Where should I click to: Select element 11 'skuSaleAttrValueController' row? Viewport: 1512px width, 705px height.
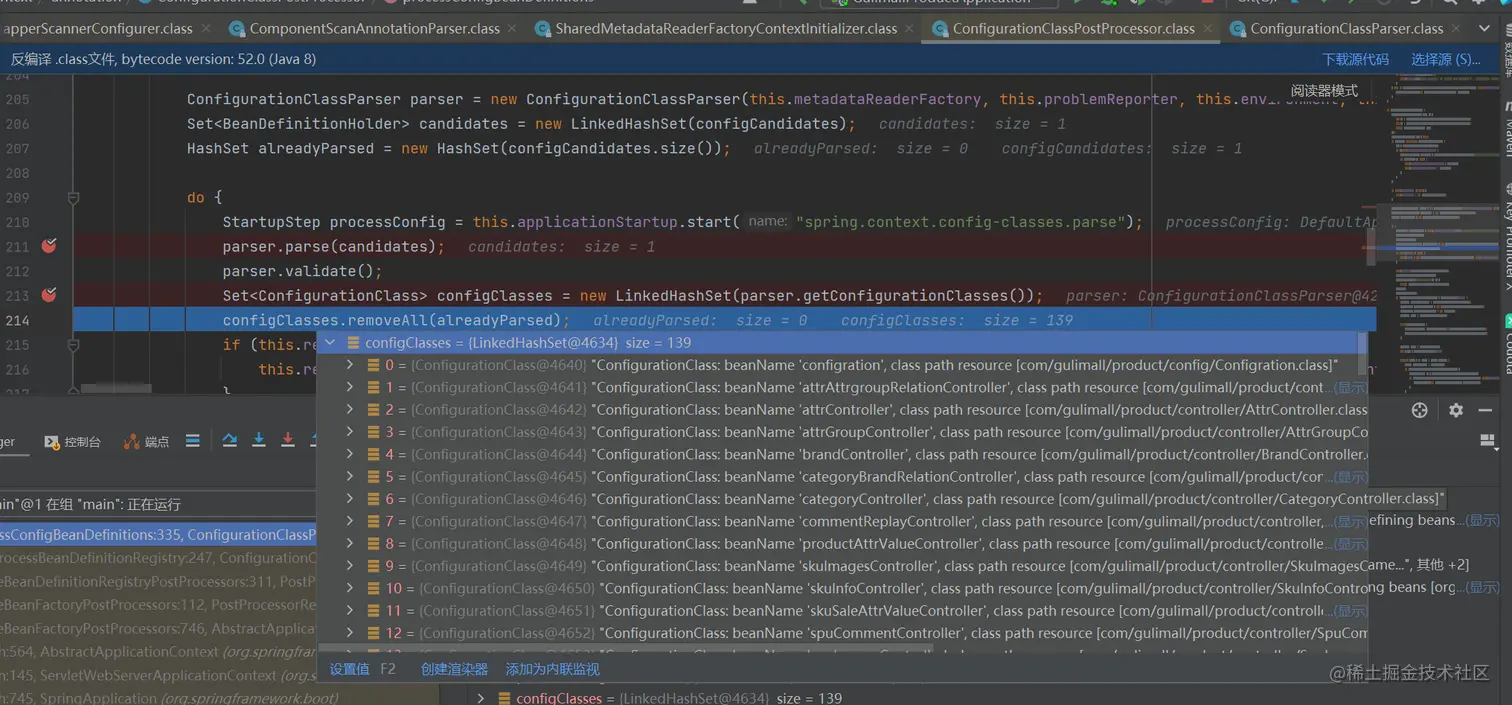point(842,611)
